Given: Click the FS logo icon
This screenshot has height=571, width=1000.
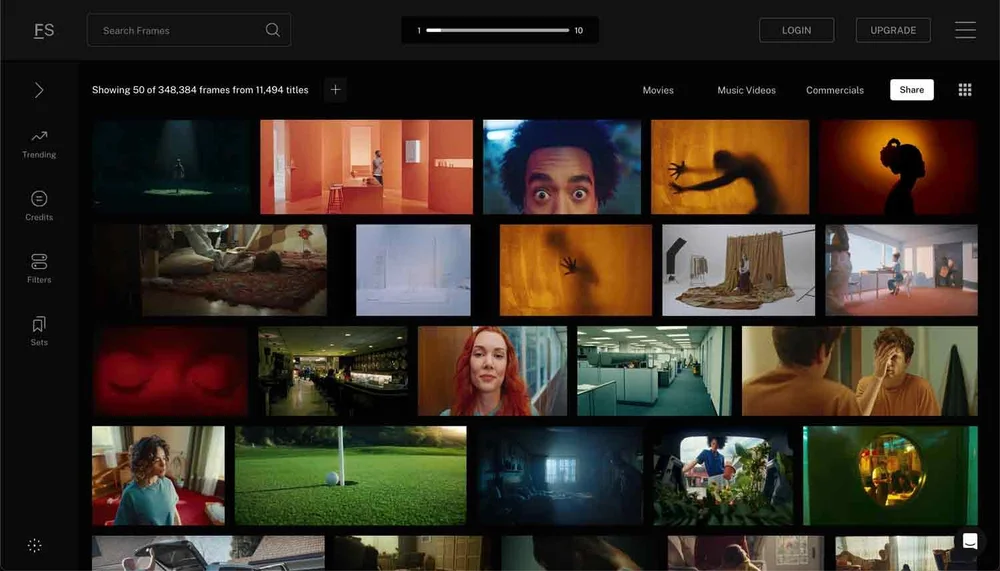Looking at the screenshot, I should (x=44, y=30).
